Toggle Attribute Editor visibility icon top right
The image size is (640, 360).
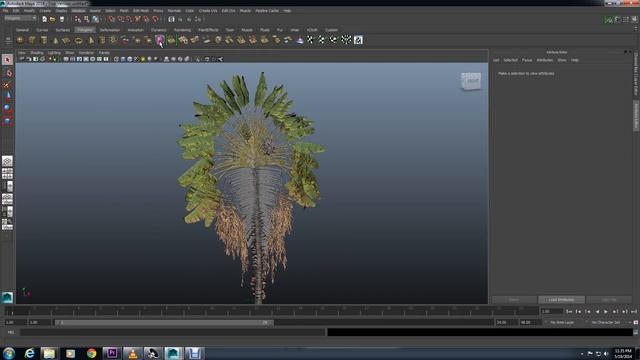point(618,19)
